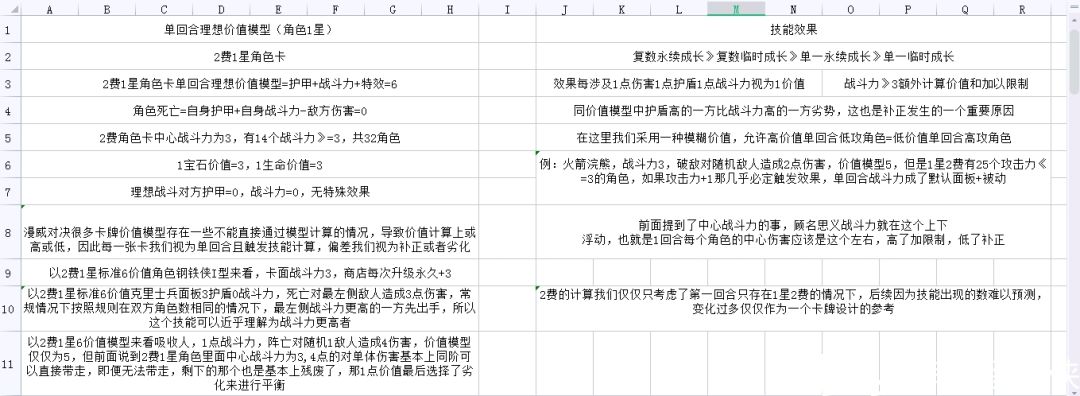The width and height of the screenshot is (1080, 396).
Task: Select column Q header
Action: (964, 9)
